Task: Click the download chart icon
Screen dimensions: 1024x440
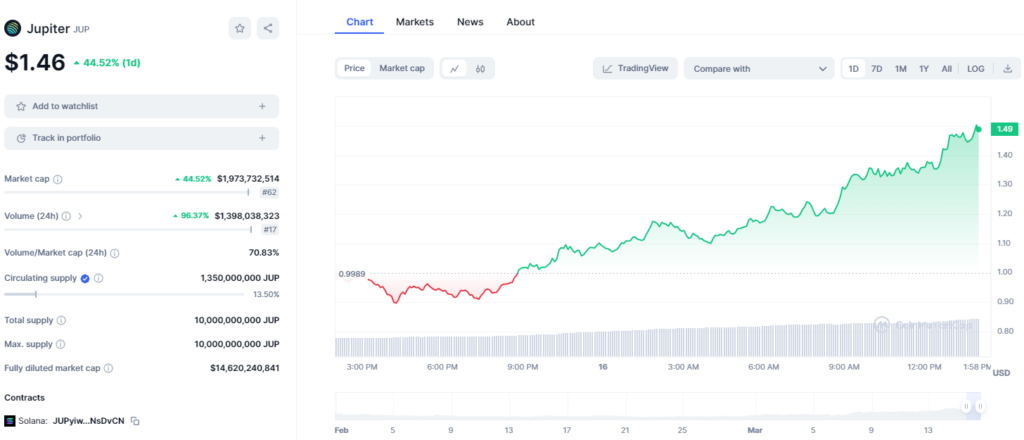Action: point(1007,69)
